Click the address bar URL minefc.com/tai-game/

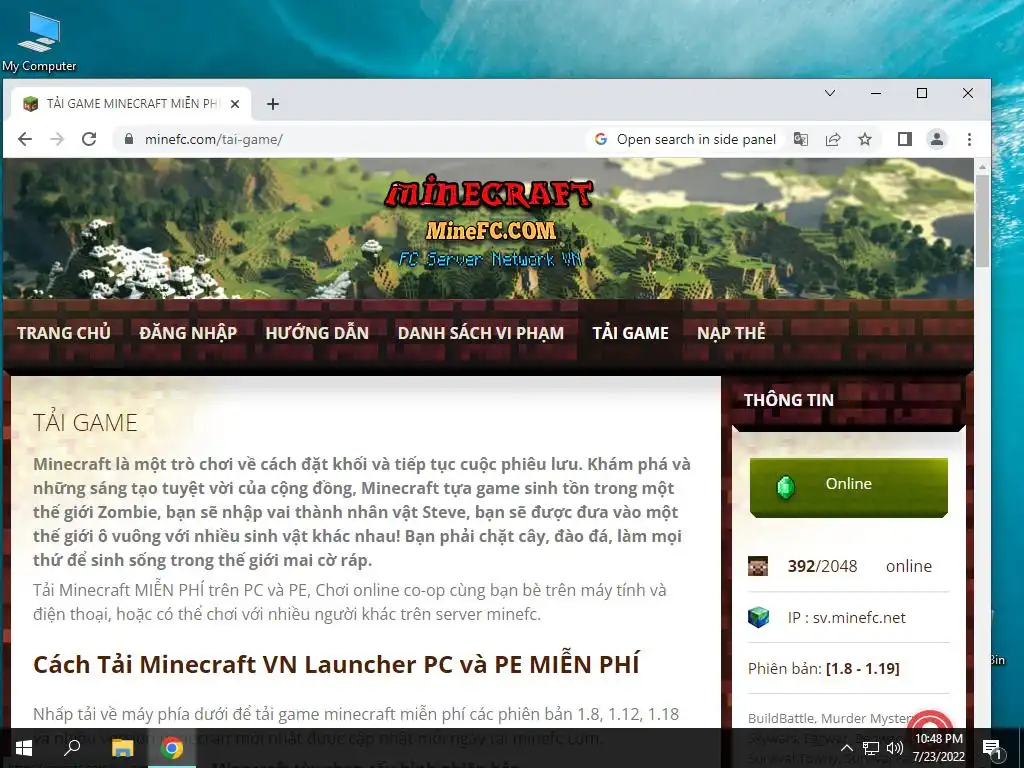tap(214, 139)
